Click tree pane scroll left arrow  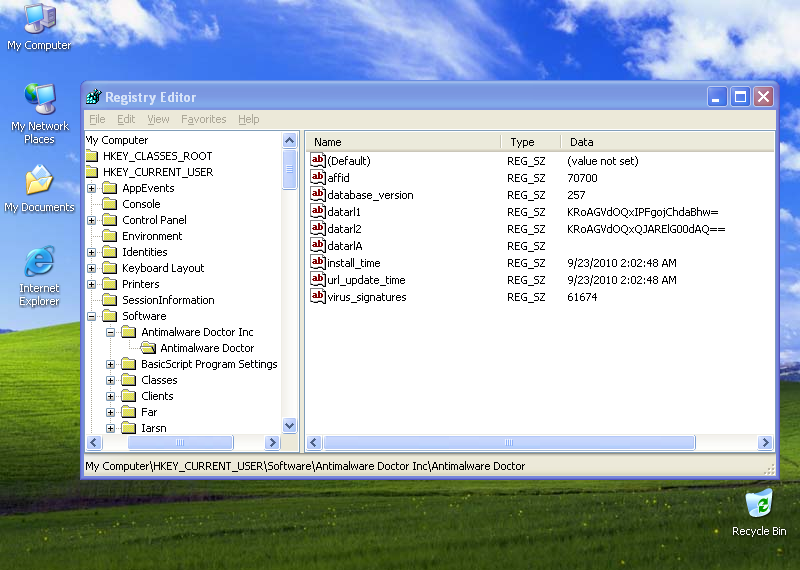[94, 442]
